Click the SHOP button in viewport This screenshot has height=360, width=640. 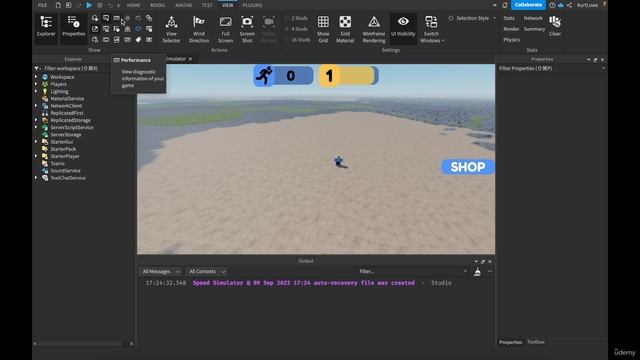tap(468, 167)
